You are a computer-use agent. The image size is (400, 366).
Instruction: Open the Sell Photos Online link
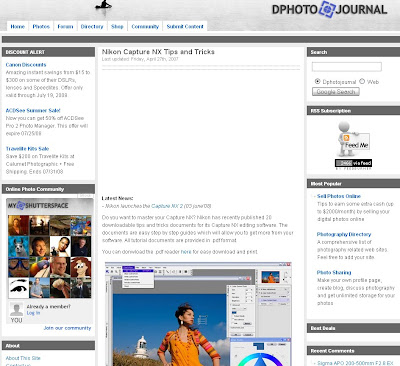(x=339, y=196)
